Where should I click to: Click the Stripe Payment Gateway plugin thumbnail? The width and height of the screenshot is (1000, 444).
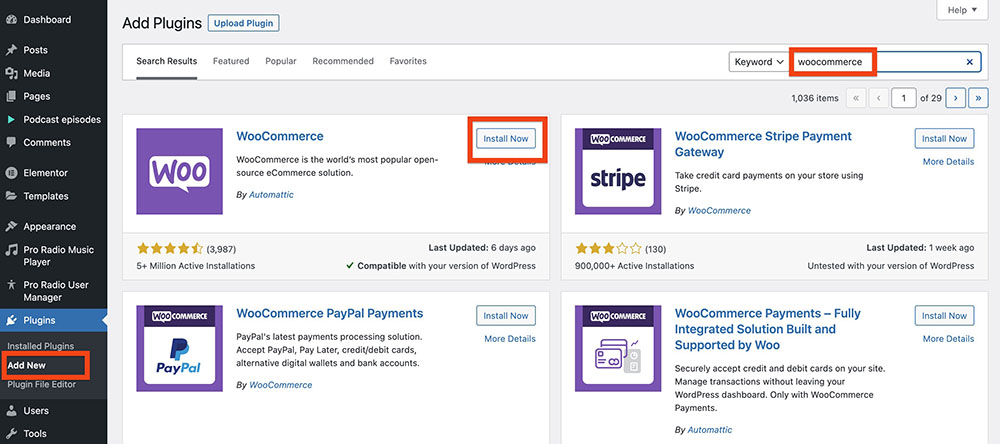[x=618, y=171]
